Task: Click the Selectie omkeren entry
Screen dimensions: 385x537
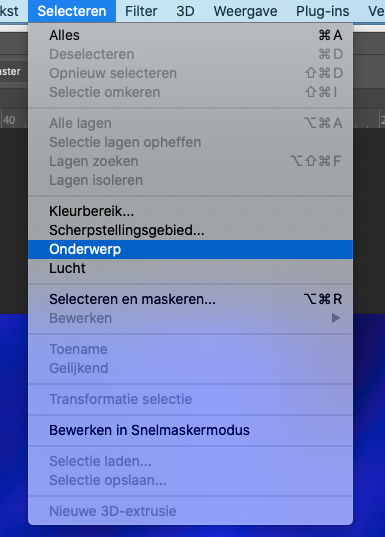Action: click(190, 92)
